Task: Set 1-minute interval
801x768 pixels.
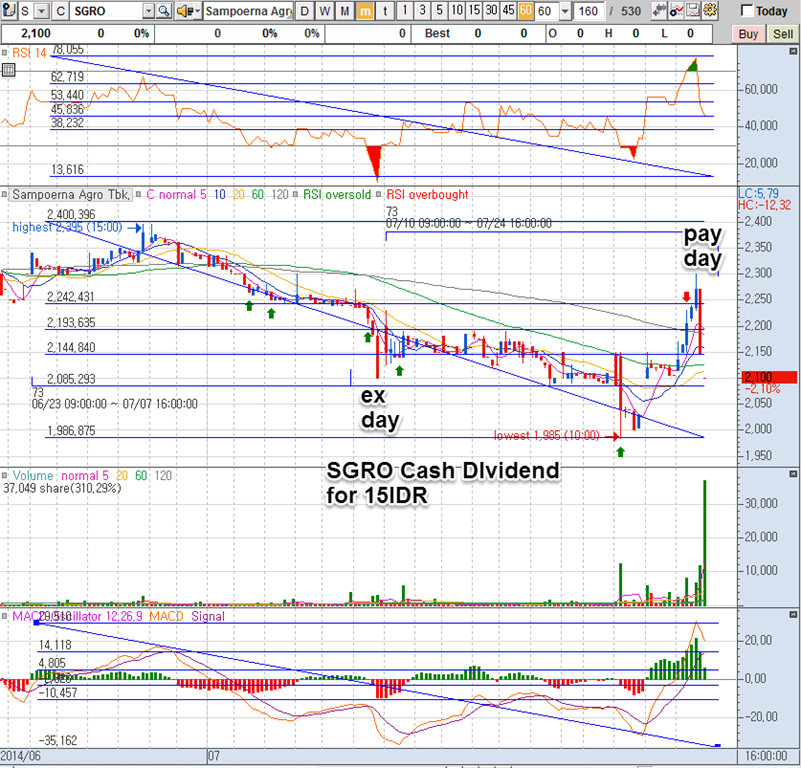Action: (x=405, y=10)
